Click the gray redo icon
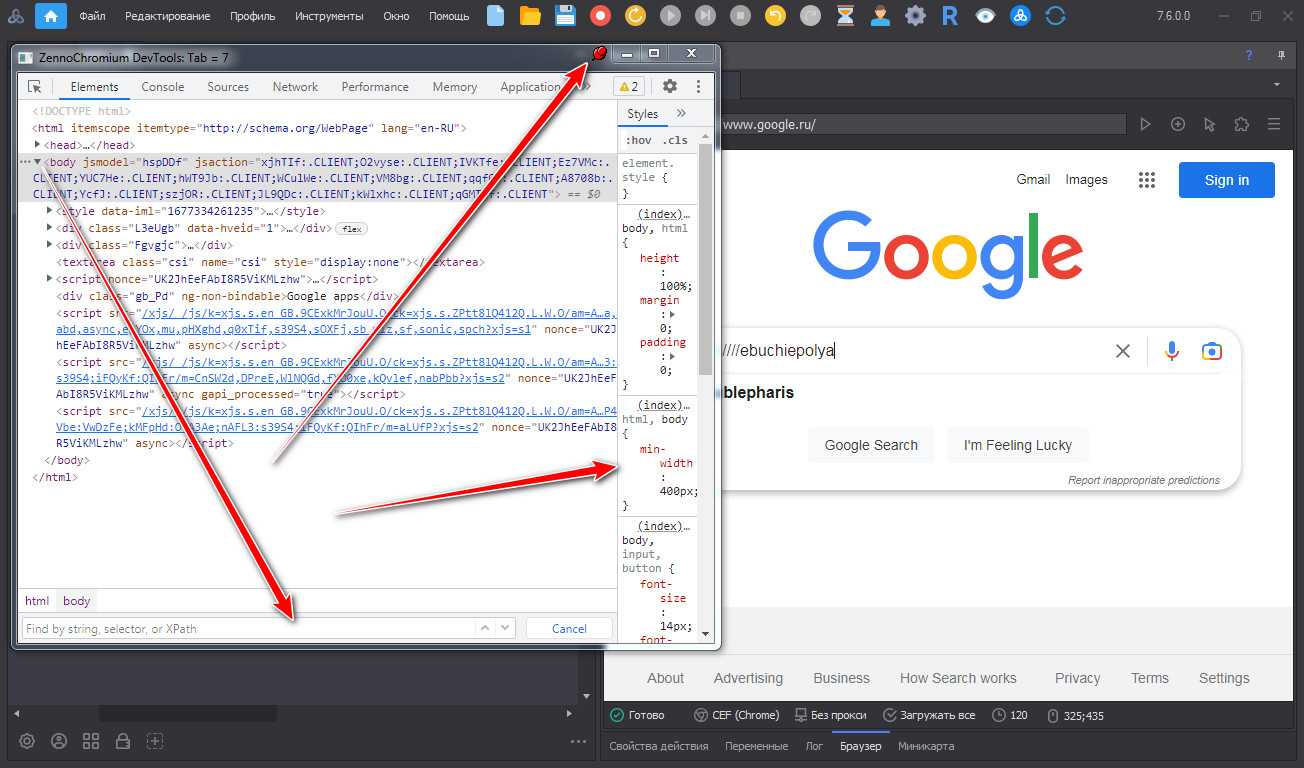 [x=810, y=16]
